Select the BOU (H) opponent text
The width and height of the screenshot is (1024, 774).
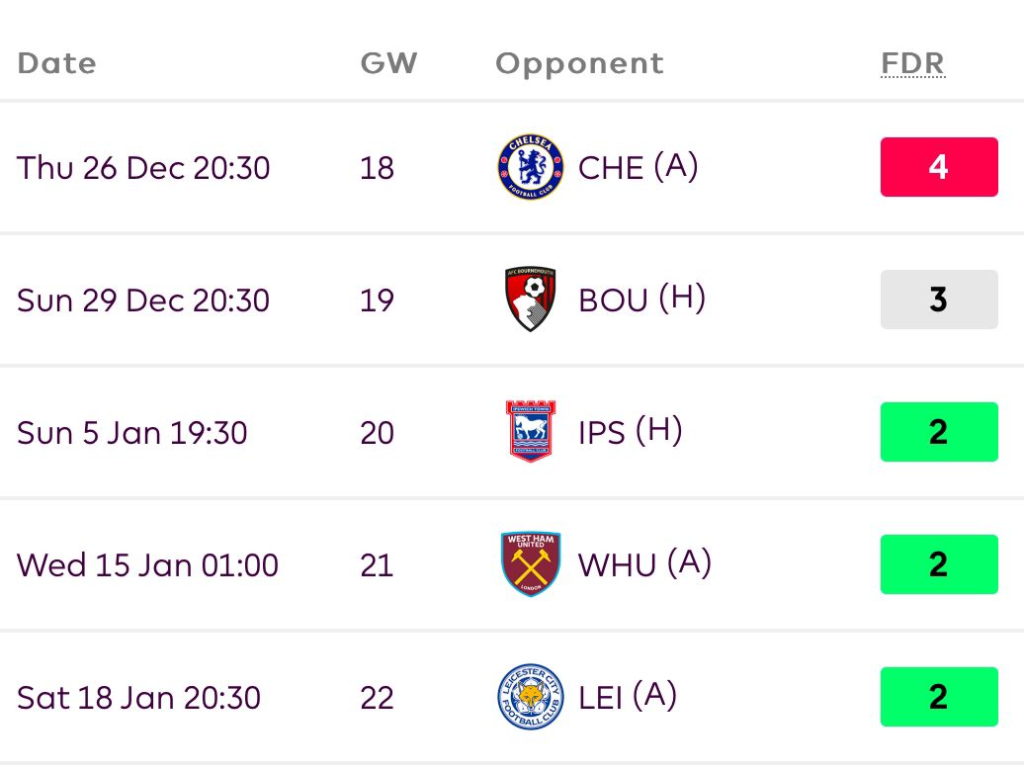click(641, 299)
